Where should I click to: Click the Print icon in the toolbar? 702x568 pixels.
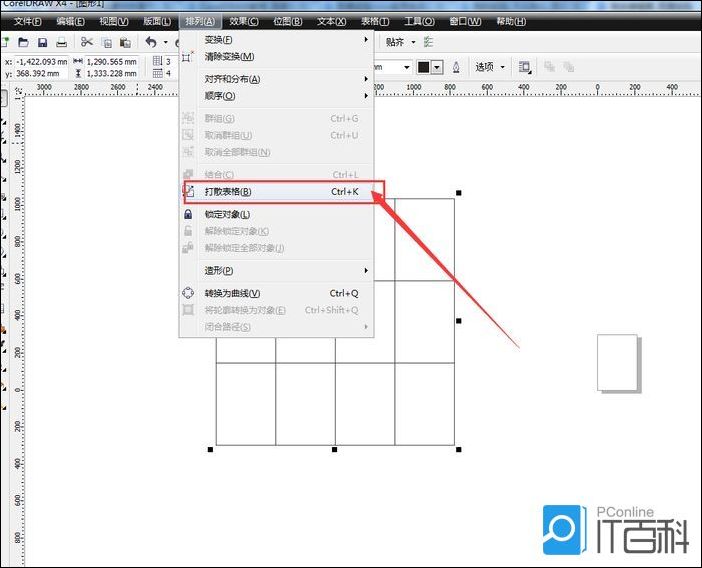(x=62, y=43)
